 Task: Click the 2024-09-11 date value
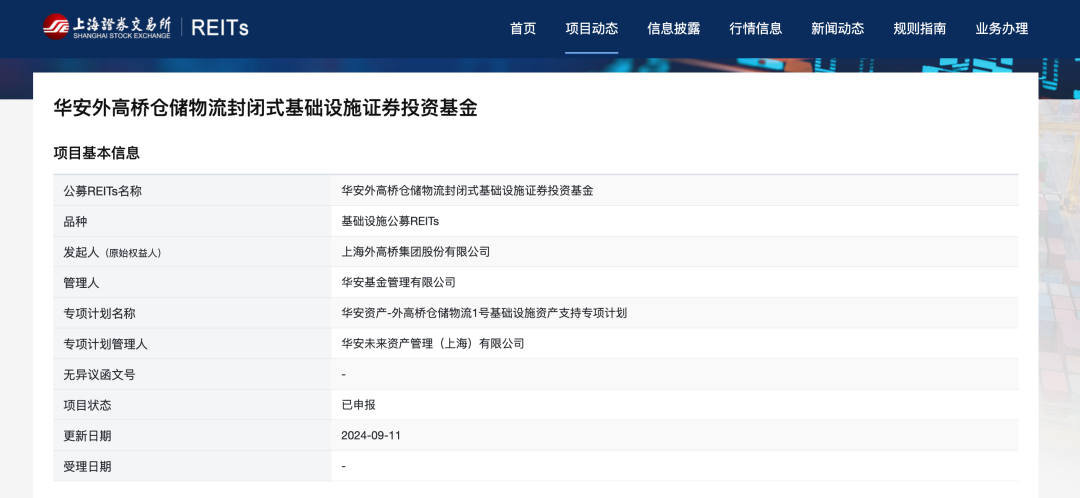pos(371,435)
